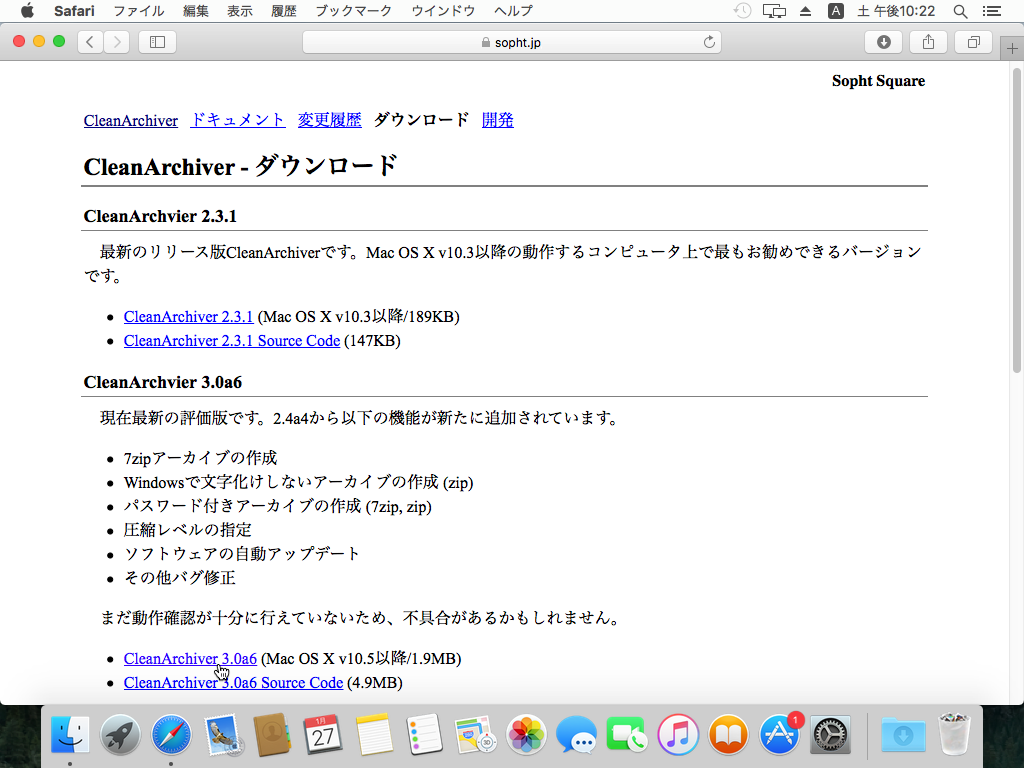
Task: Click the page vertical scrollbar thumb
Action: coord(1016,219)
